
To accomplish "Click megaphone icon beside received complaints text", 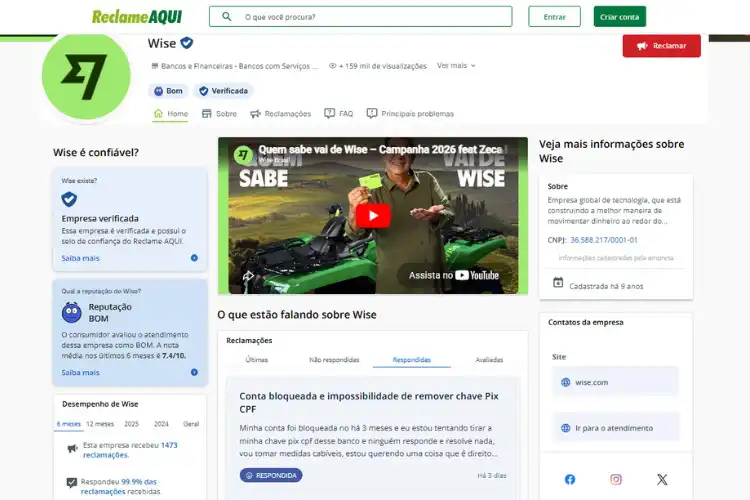I will (x=72, y=449).
